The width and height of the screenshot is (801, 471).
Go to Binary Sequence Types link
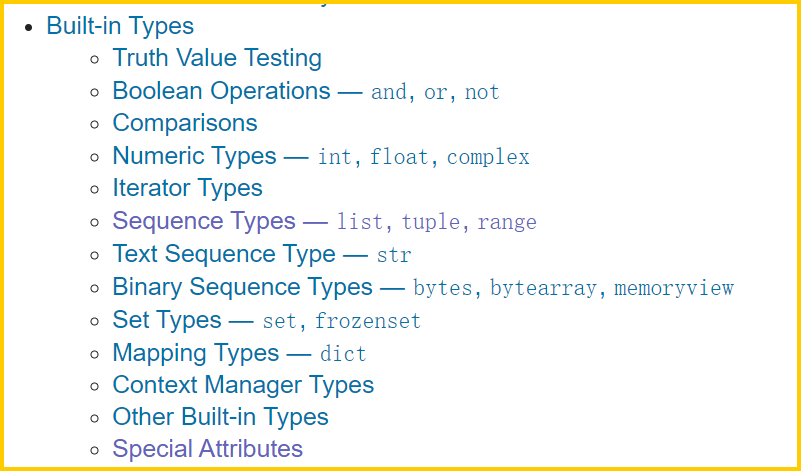423,287
